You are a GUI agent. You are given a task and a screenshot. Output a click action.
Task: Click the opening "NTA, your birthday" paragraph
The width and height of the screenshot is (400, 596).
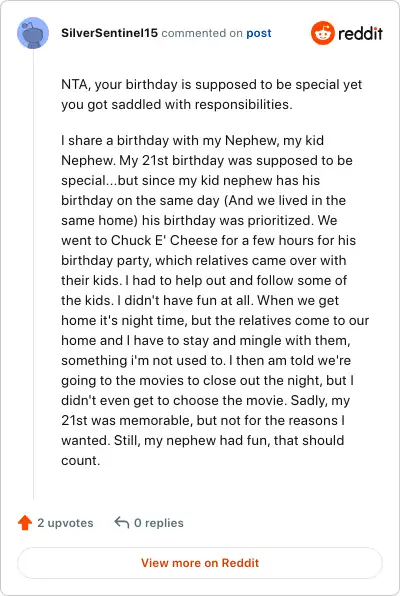coord(211,94)
